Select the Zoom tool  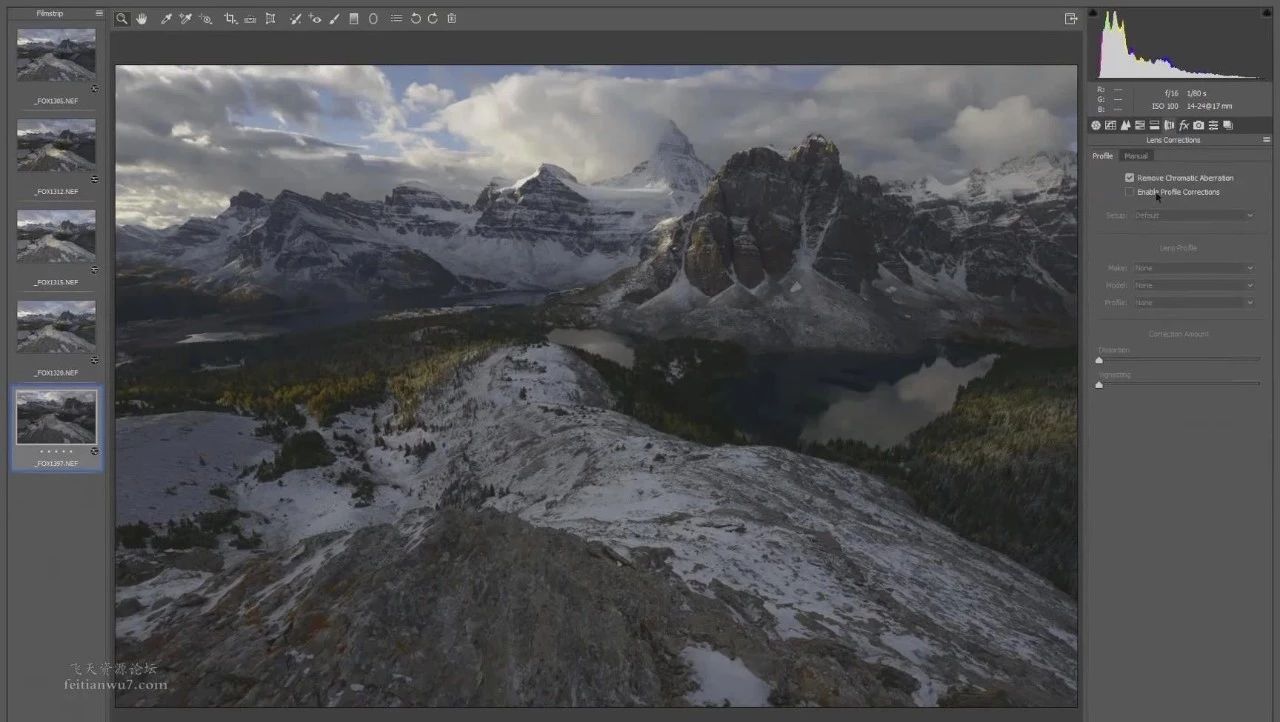point(122,19)
